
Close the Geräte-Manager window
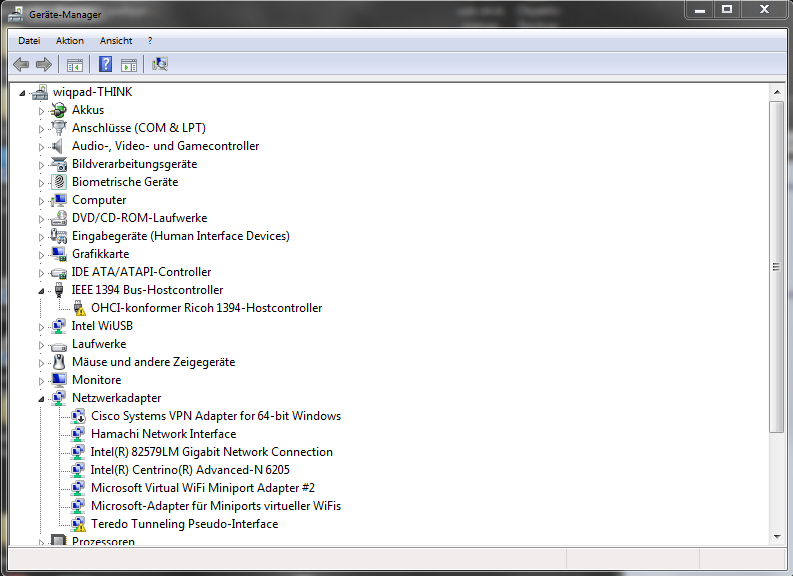(764, 10)
